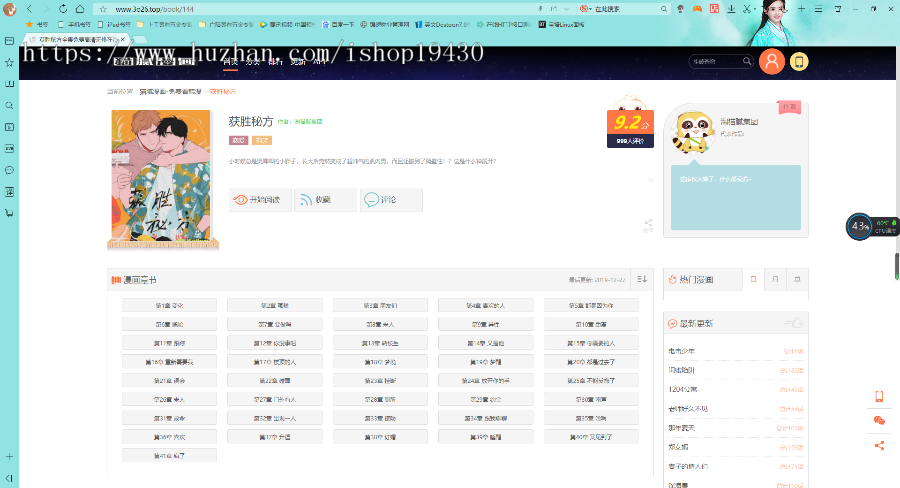The image size is (900, 488).
Task: Select the 更新 navigation tab
Action: [297, 62]
